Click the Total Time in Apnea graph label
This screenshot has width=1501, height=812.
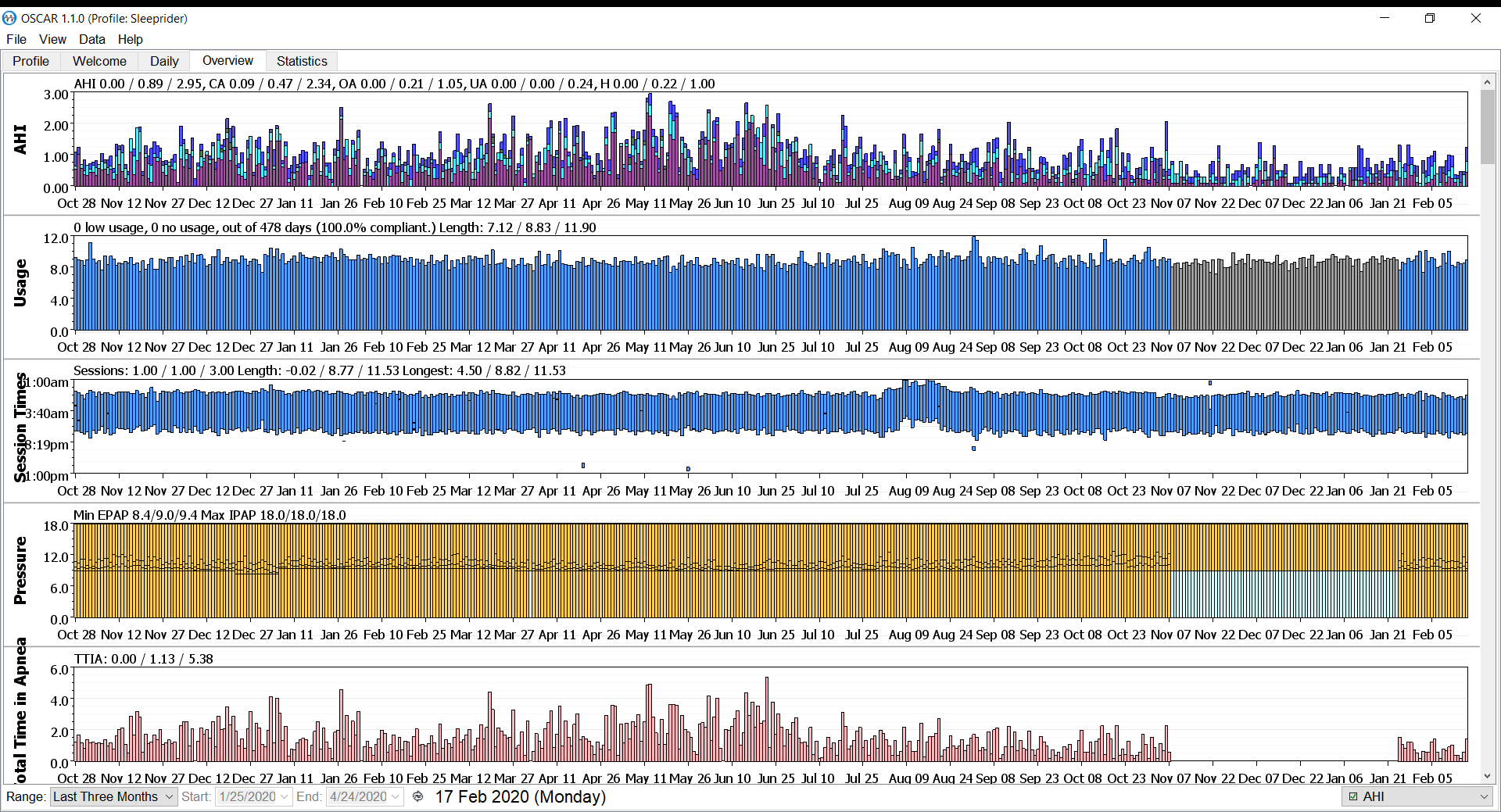click(20, 711)
